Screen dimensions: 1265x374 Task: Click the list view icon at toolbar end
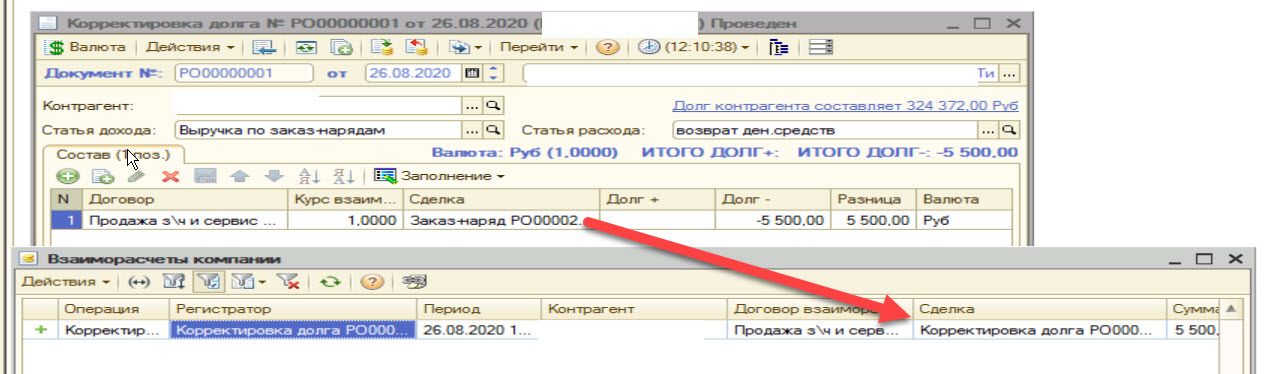821,46
